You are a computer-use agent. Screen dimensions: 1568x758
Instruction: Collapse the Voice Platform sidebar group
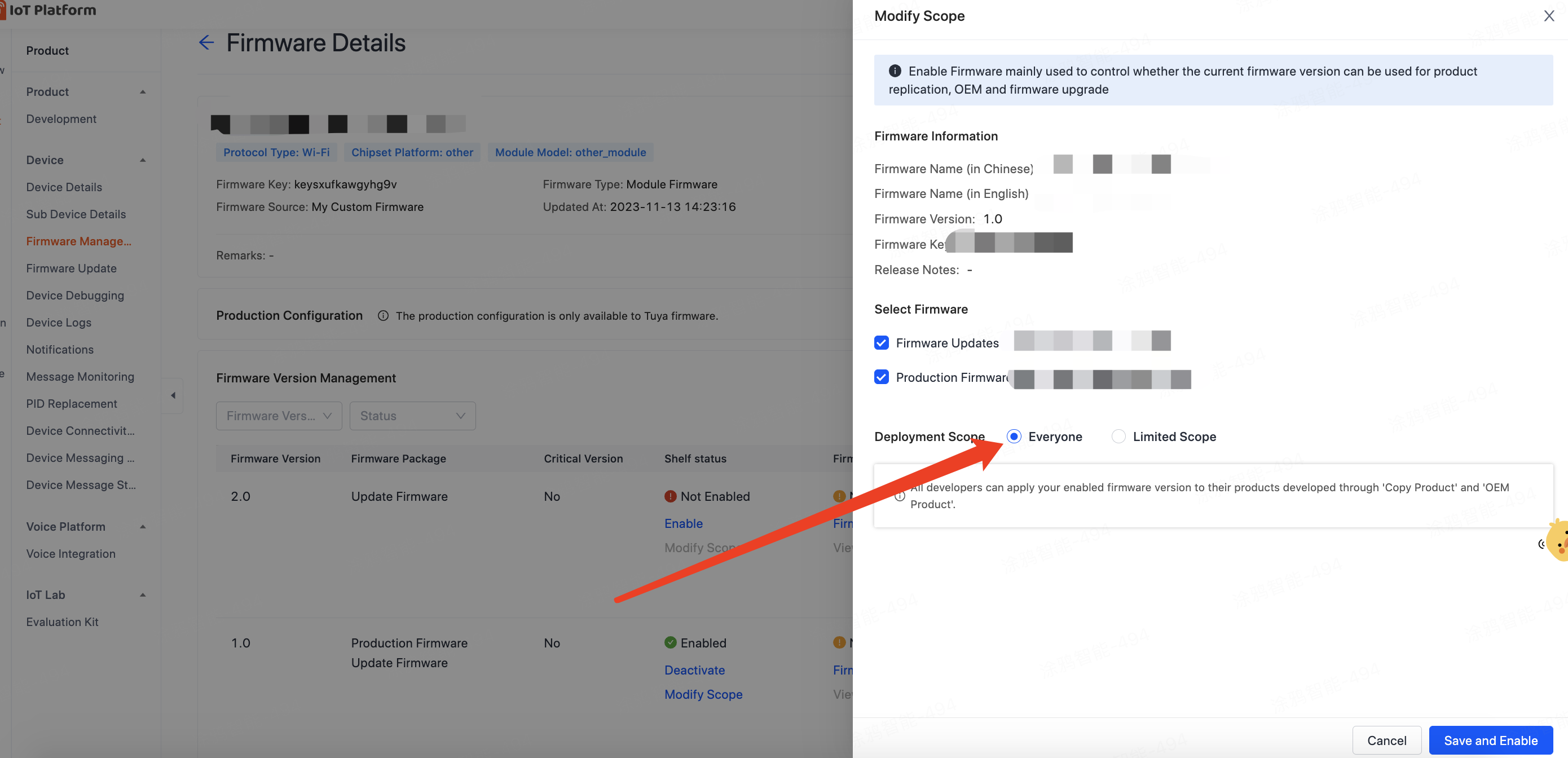(x=143, y=527)
